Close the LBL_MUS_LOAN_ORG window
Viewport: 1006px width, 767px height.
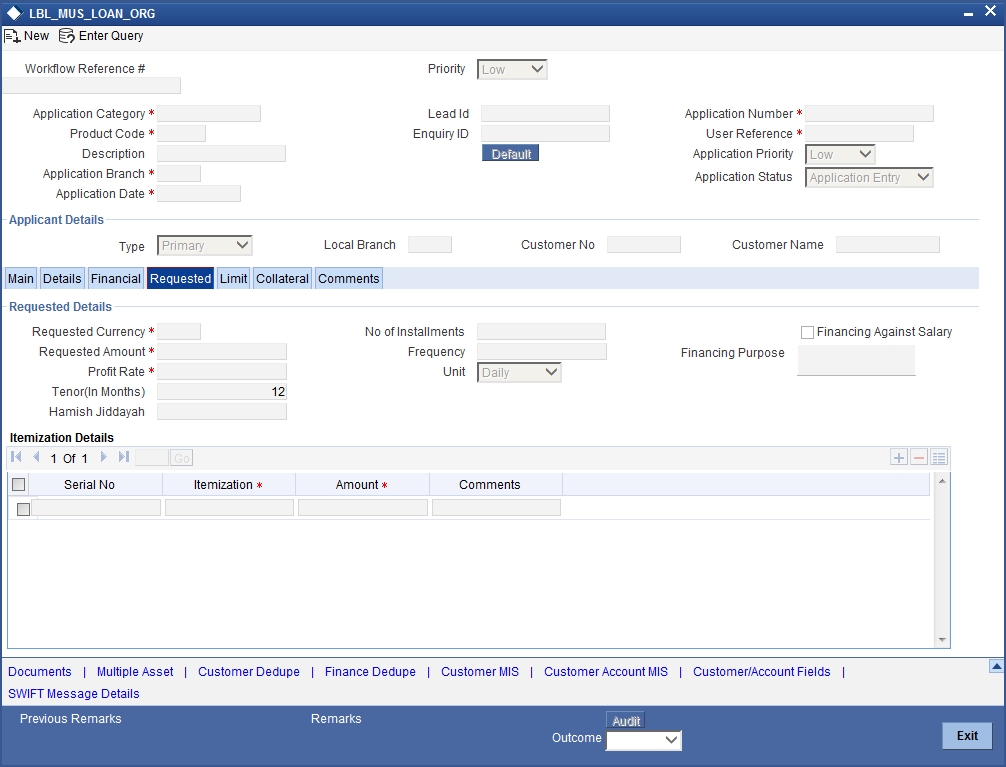coord(990,12)
